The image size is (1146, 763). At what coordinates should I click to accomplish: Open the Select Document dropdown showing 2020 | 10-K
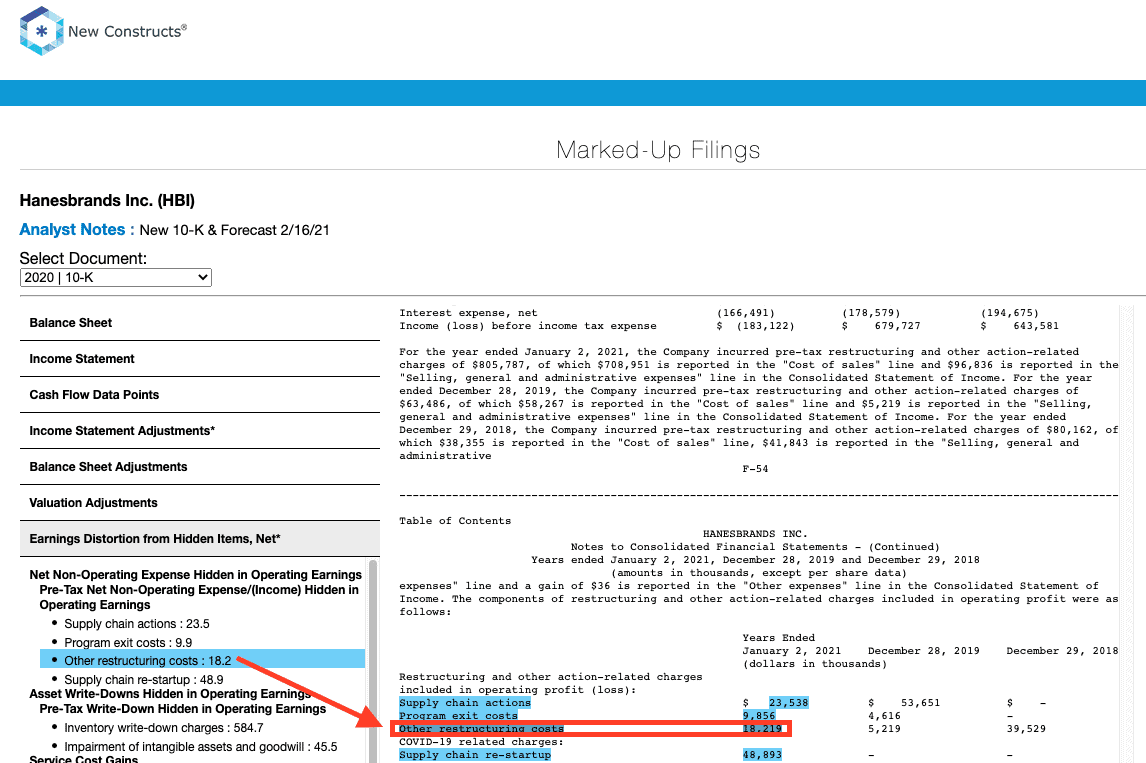(115, 278)
